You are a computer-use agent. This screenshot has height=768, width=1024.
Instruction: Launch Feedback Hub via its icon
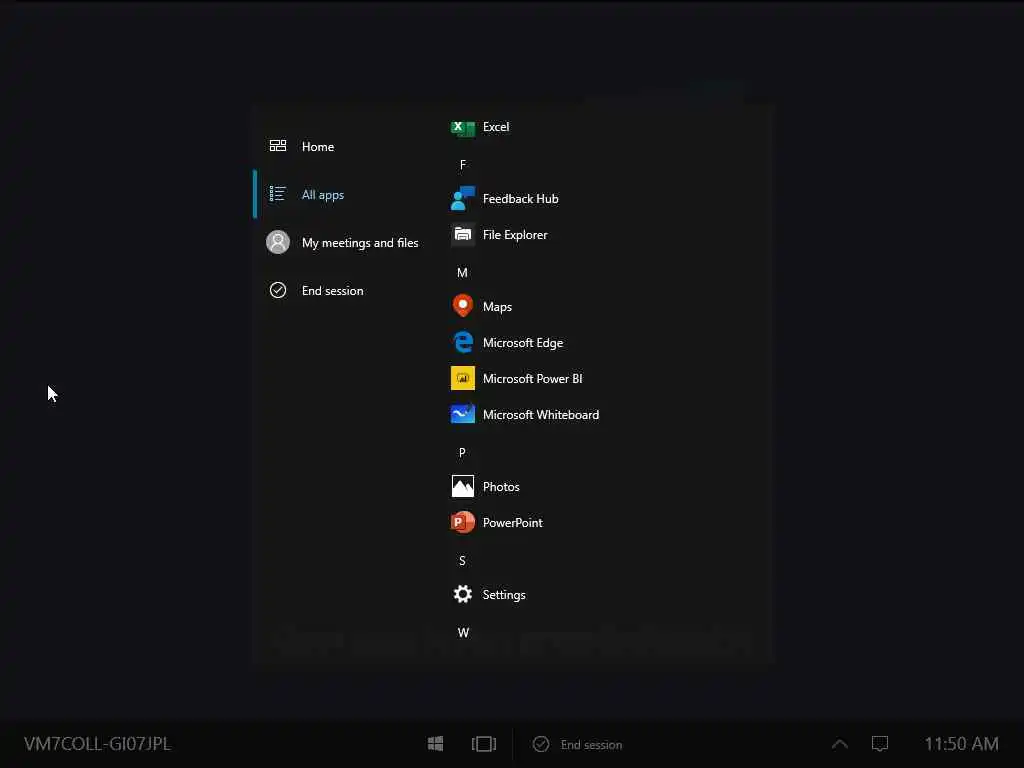click(x=462, y=199)
